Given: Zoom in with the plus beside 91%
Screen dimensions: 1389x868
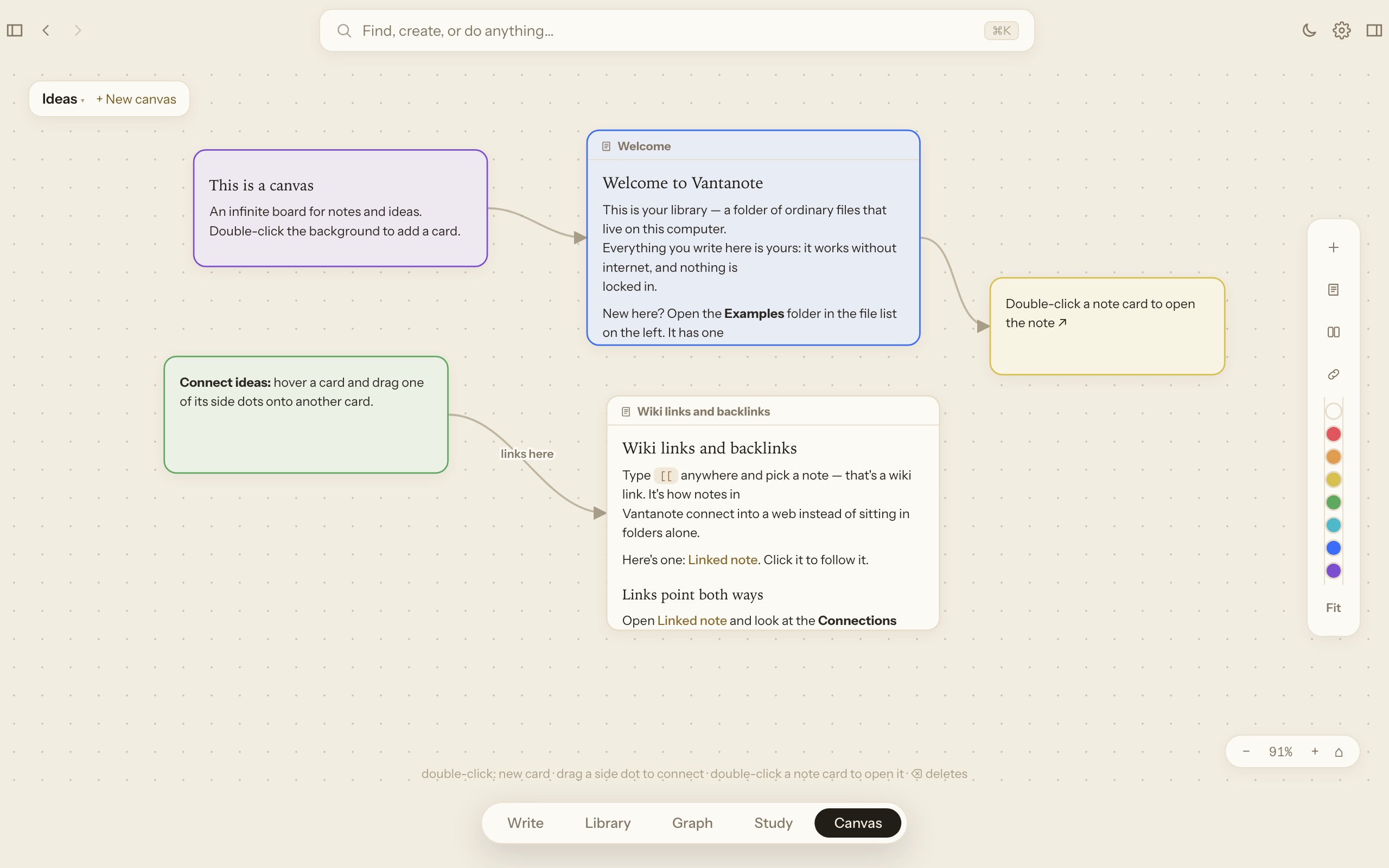Looking at the screenshot, I should pyautogui.click(x=1315, y=751).
